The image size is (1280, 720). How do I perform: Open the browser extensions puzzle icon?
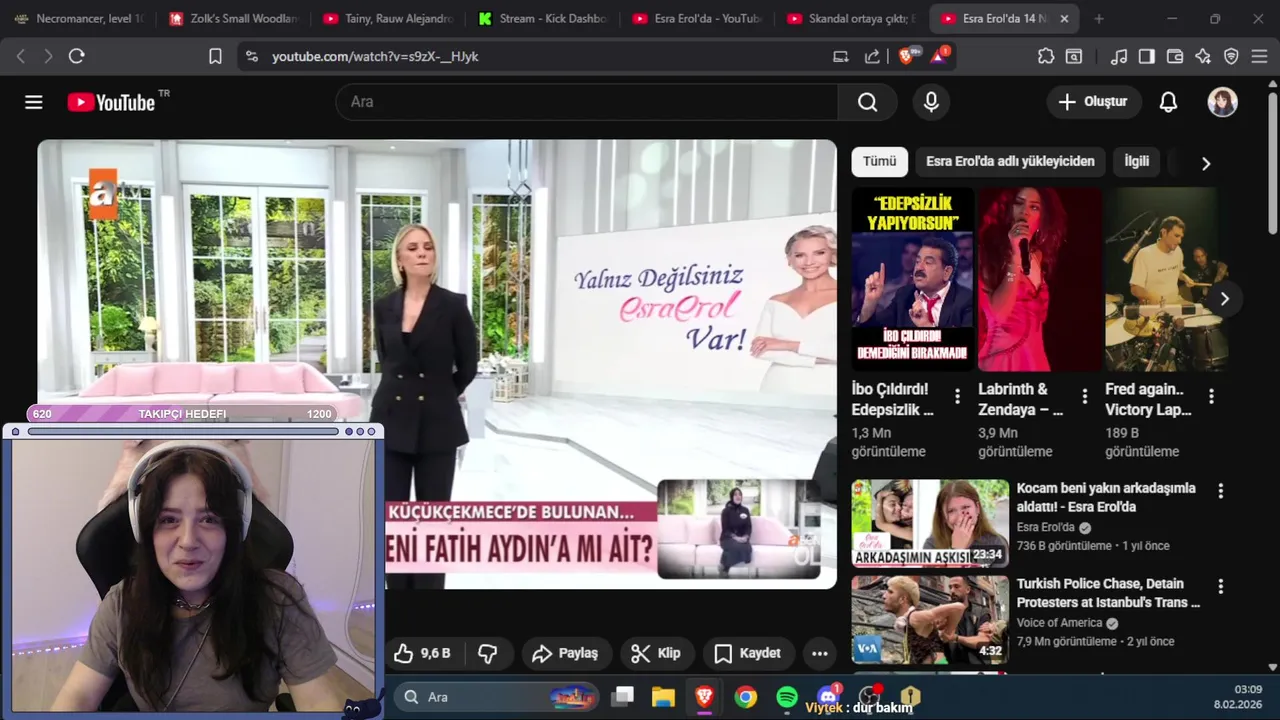[1046, 56]
